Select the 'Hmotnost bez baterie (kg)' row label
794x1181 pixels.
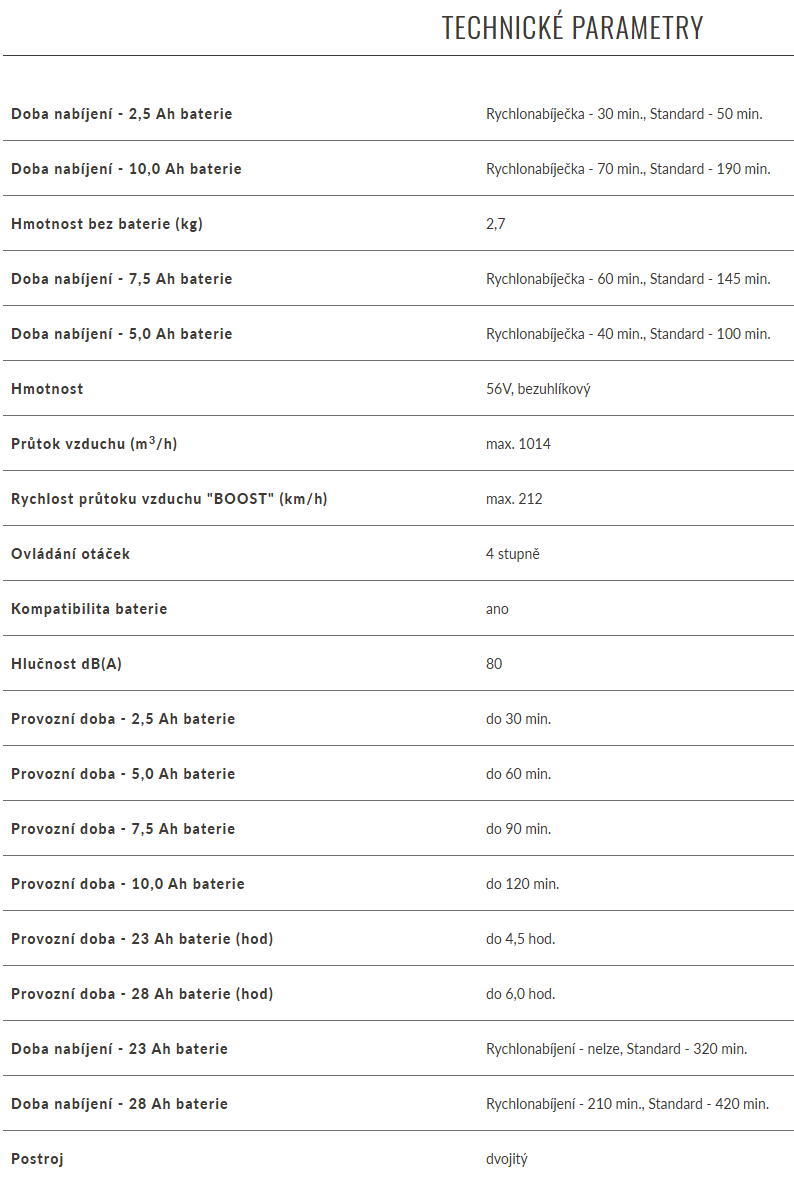(x=107, y=224)
